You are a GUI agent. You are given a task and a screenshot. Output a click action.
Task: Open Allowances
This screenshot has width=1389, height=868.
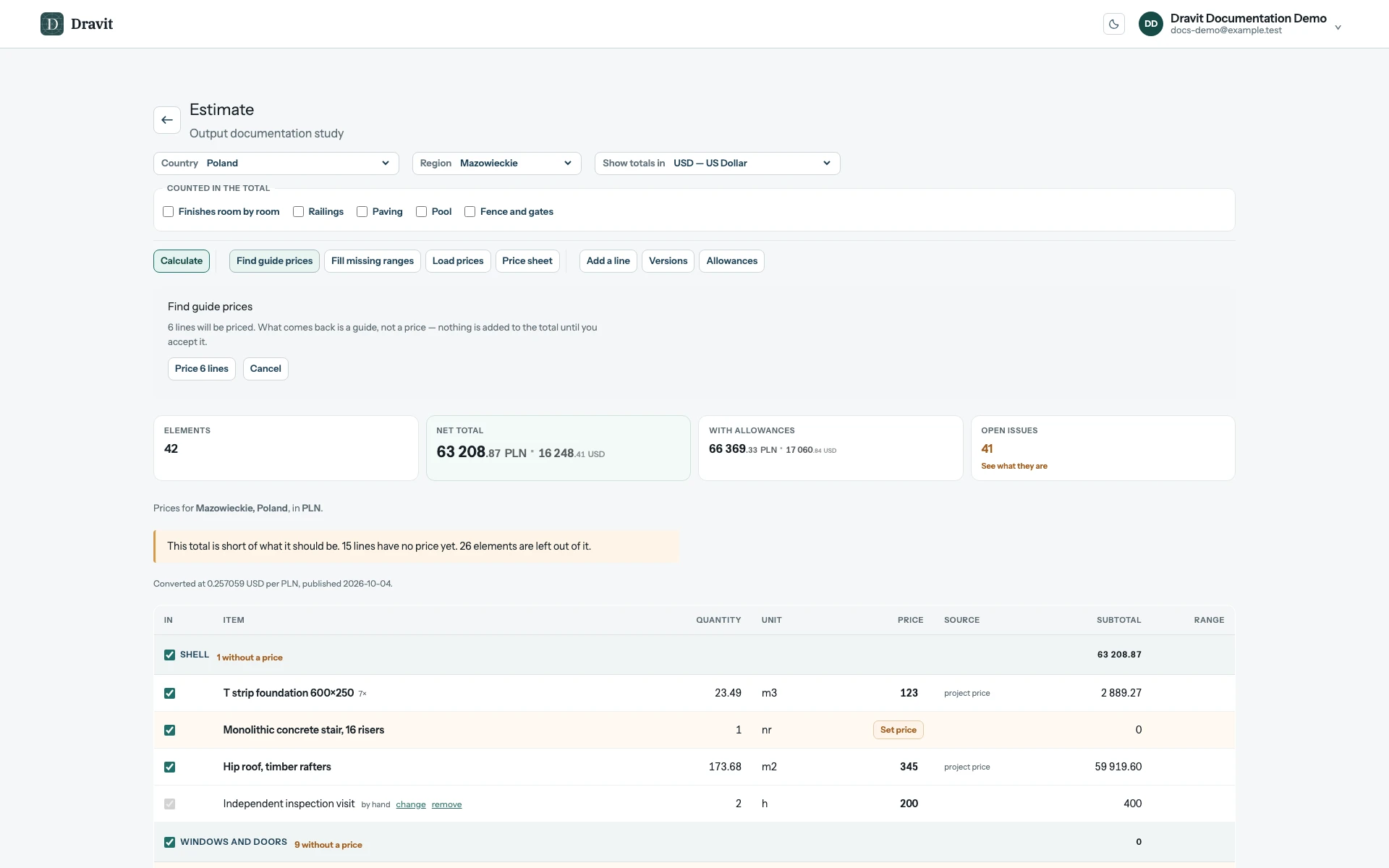pyautogui.click(x=732, y=261)
